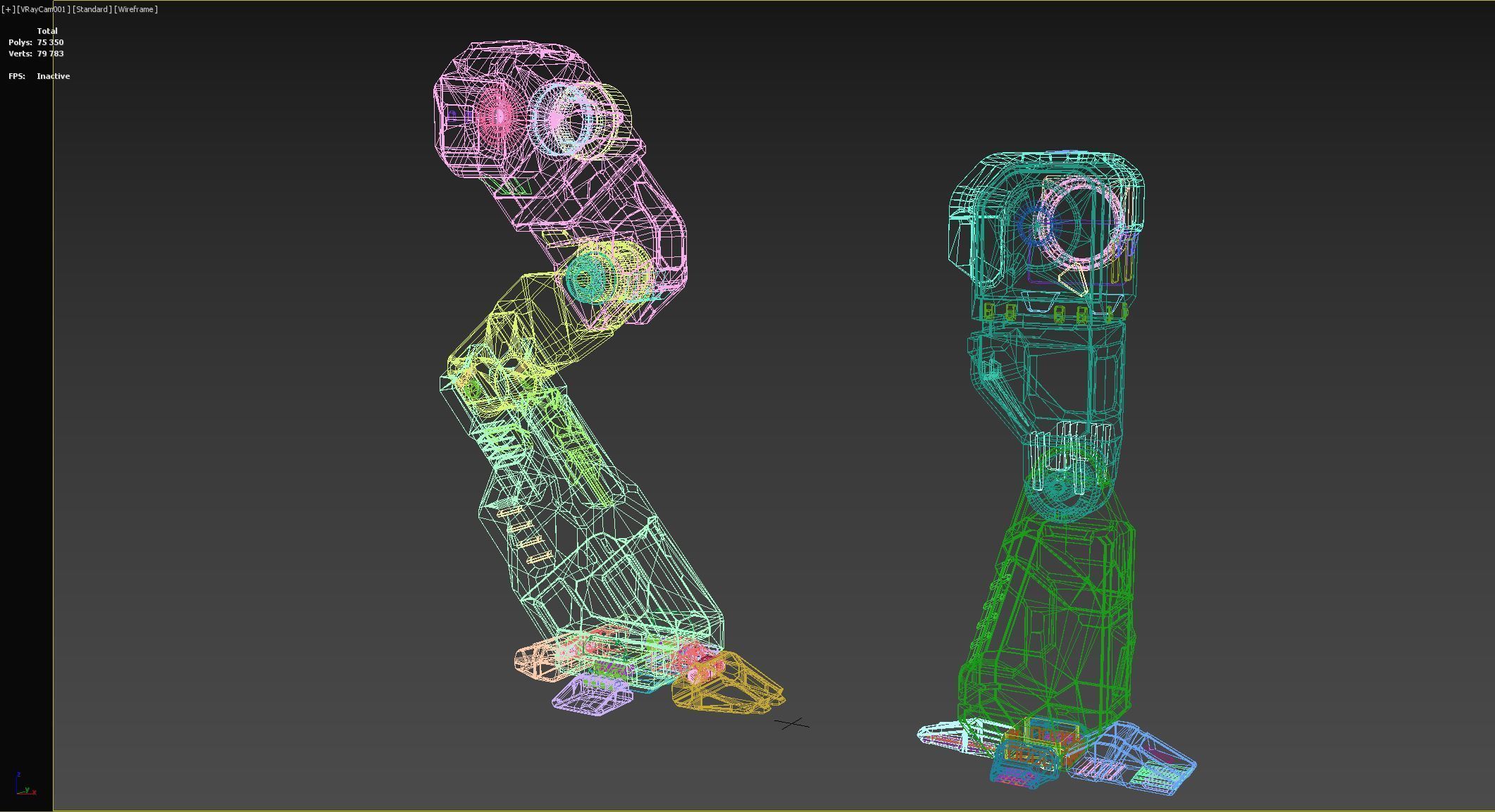This screenshot has height=812, width=1495.
Task: Click the Verts value 79 783
Action: point(50,54)
